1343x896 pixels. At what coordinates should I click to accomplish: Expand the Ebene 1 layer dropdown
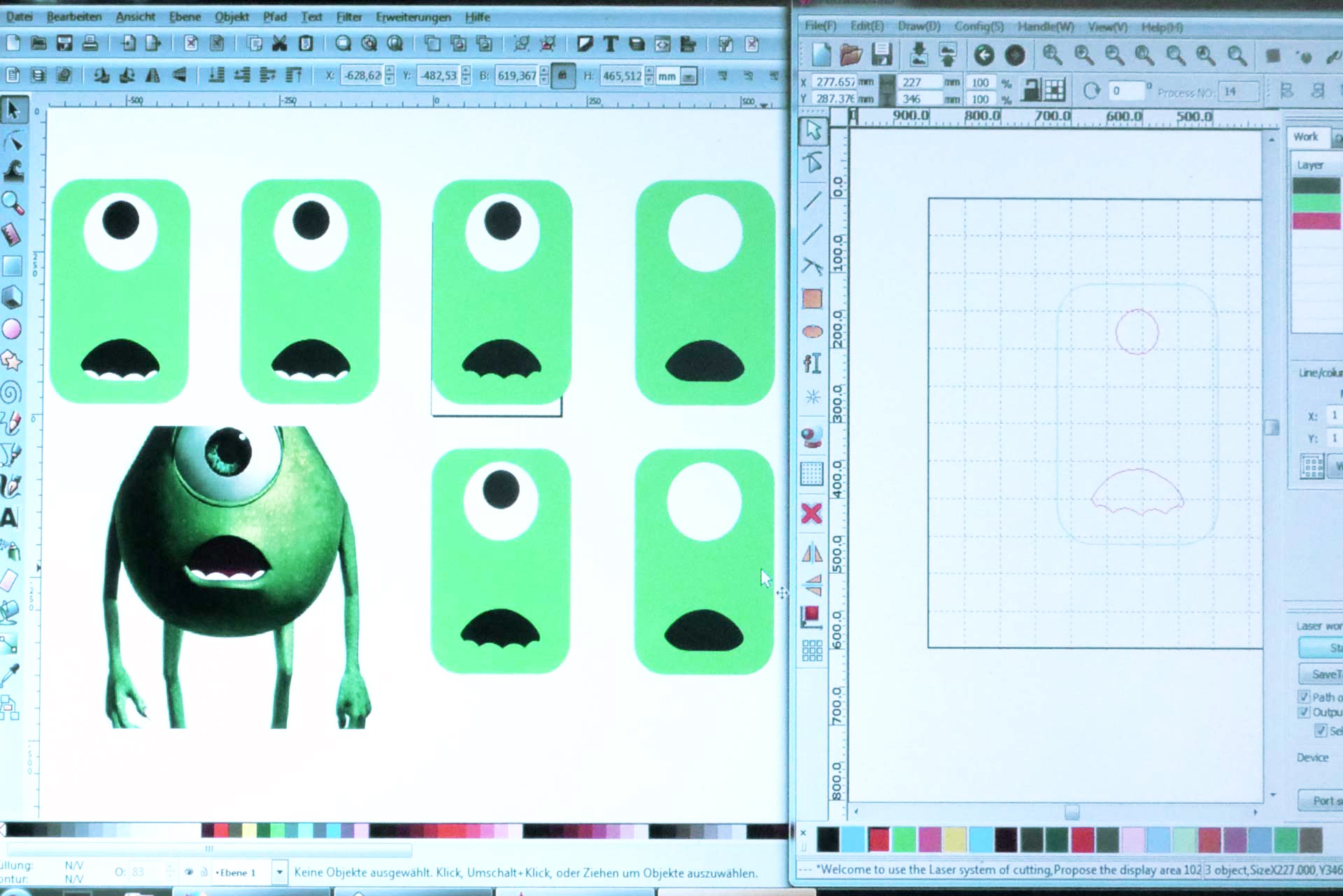coord(280,872)
